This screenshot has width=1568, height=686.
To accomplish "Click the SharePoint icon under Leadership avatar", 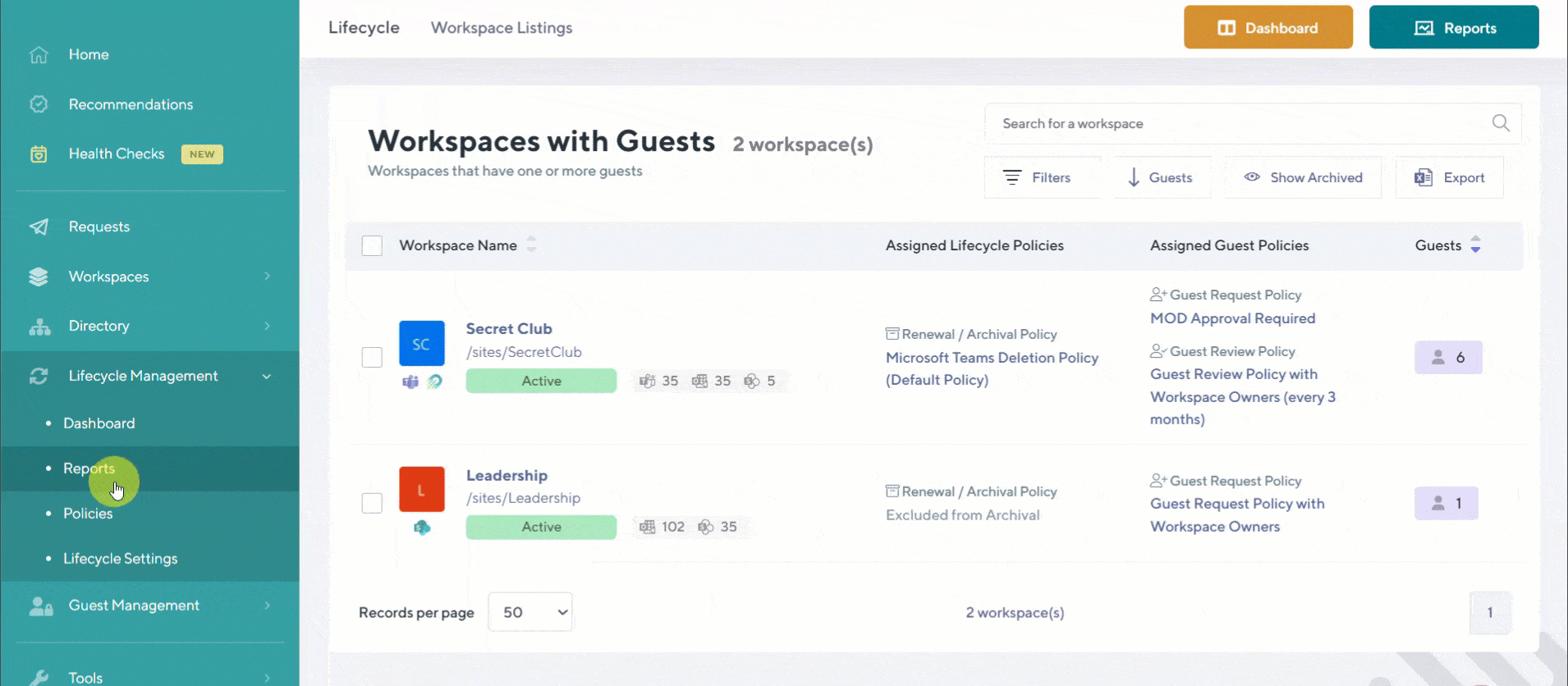I will click(x=422, y=528).
